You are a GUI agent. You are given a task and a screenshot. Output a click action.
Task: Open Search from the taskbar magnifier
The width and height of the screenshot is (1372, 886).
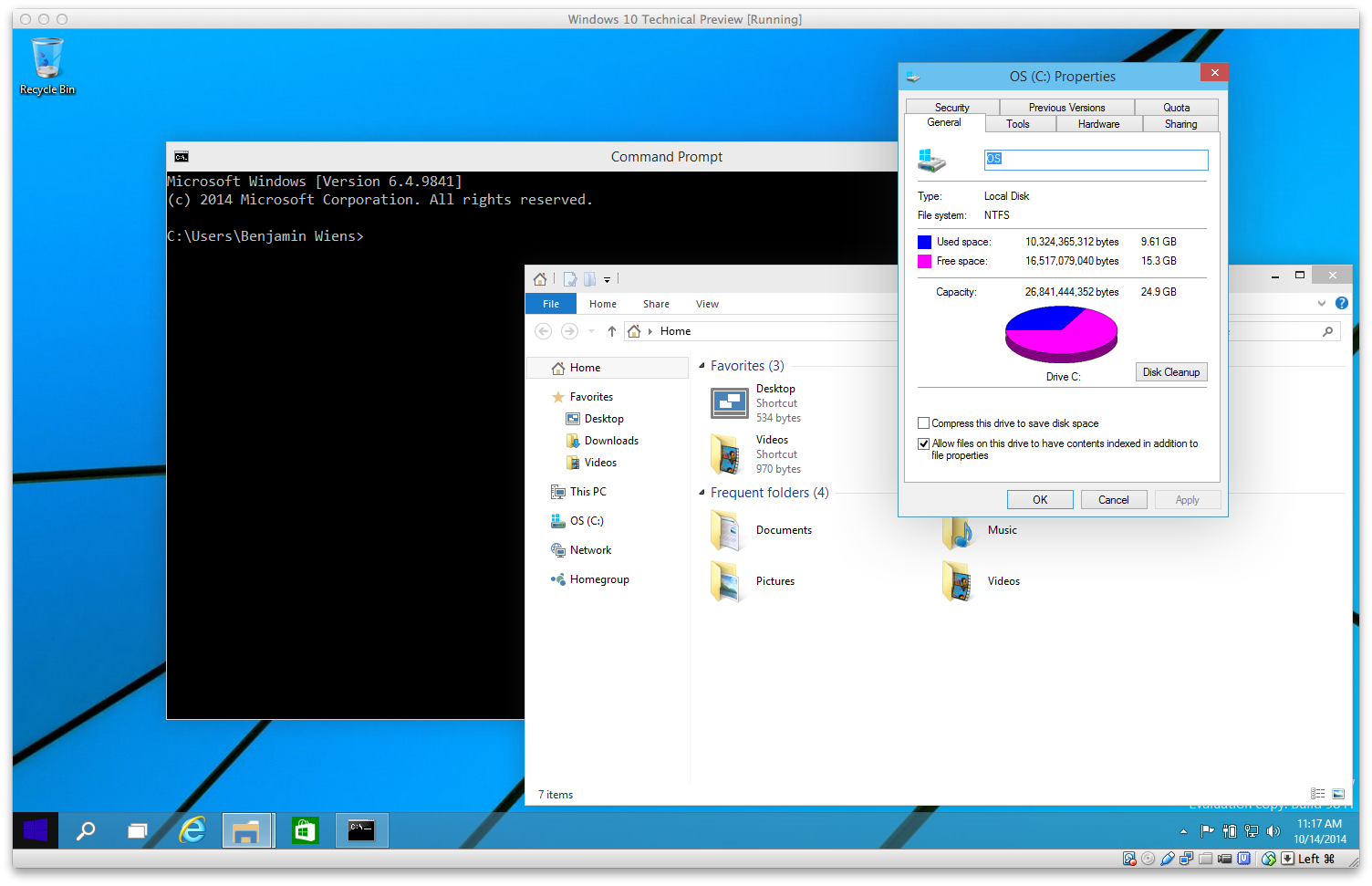click(86, 830)
